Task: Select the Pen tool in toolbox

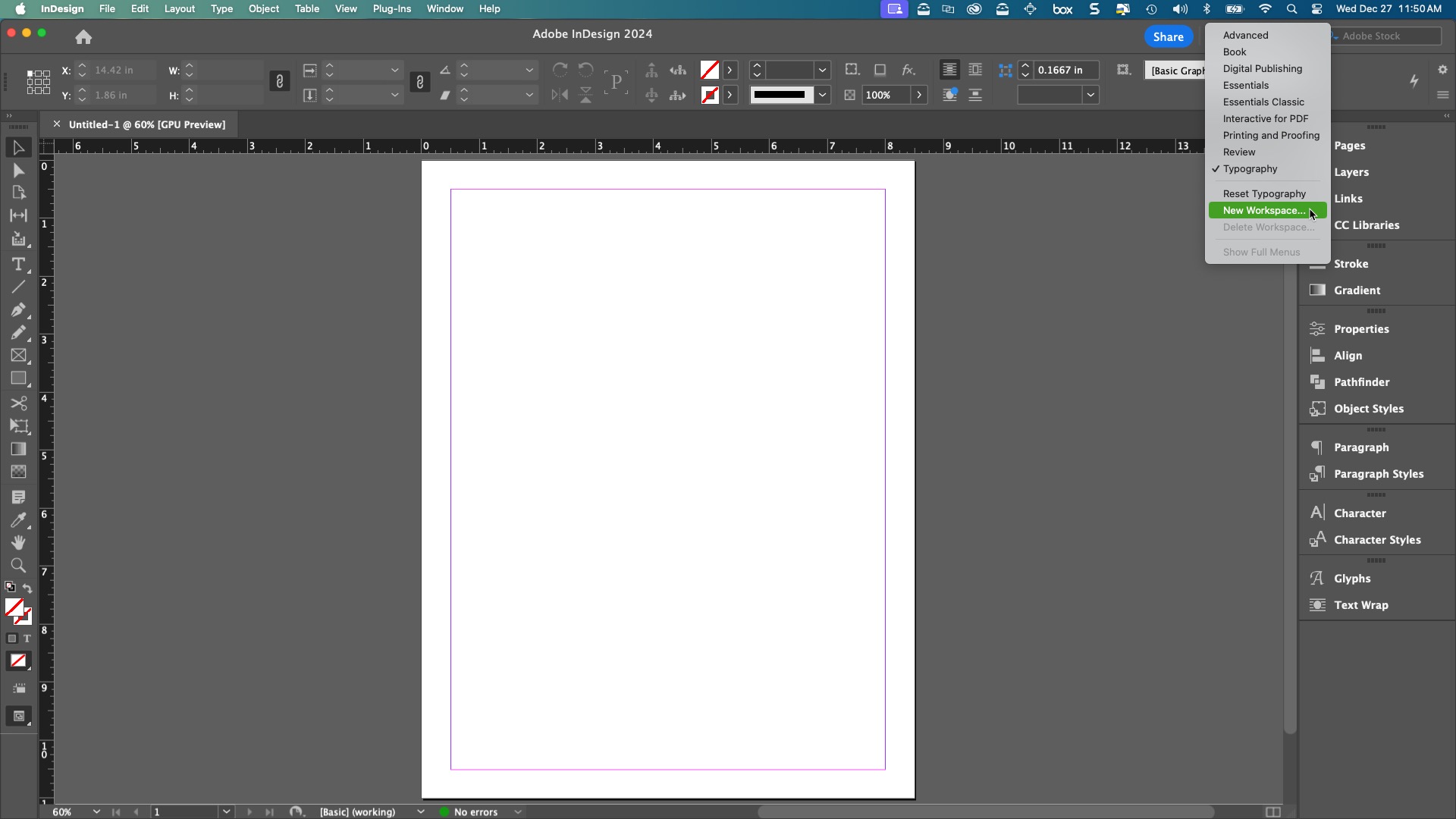Action: [18, 310]
